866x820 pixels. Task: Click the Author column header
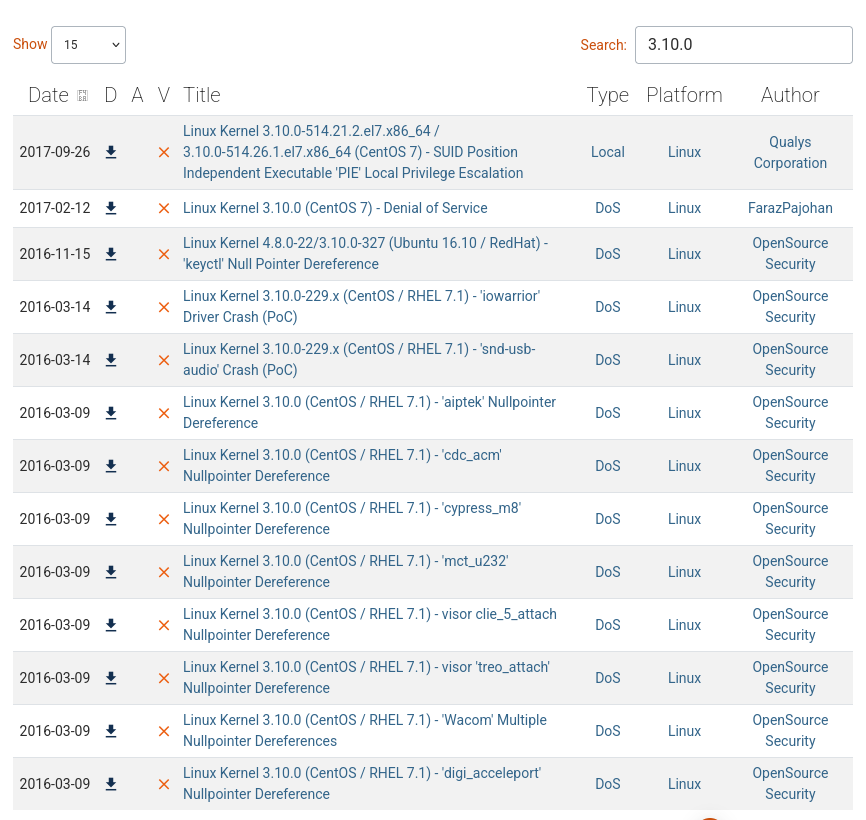790,95
